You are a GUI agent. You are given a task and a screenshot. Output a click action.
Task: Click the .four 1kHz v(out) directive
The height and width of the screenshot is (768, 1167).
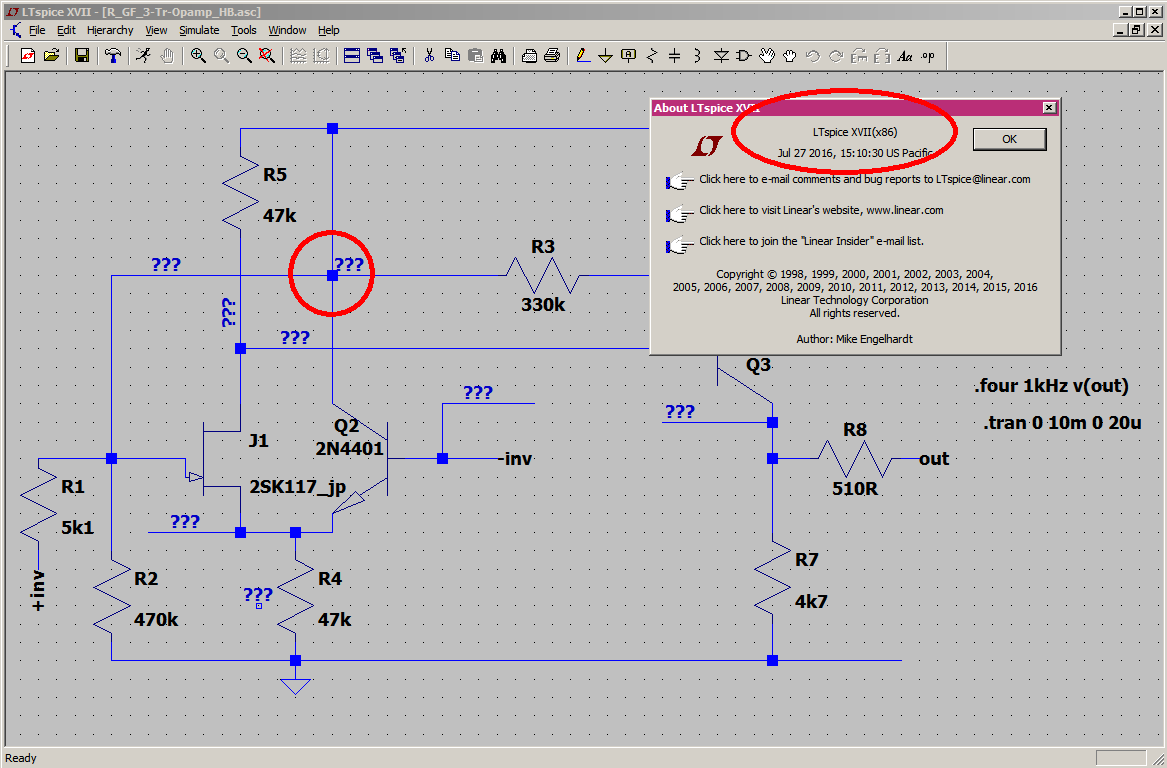(1051, 387)
